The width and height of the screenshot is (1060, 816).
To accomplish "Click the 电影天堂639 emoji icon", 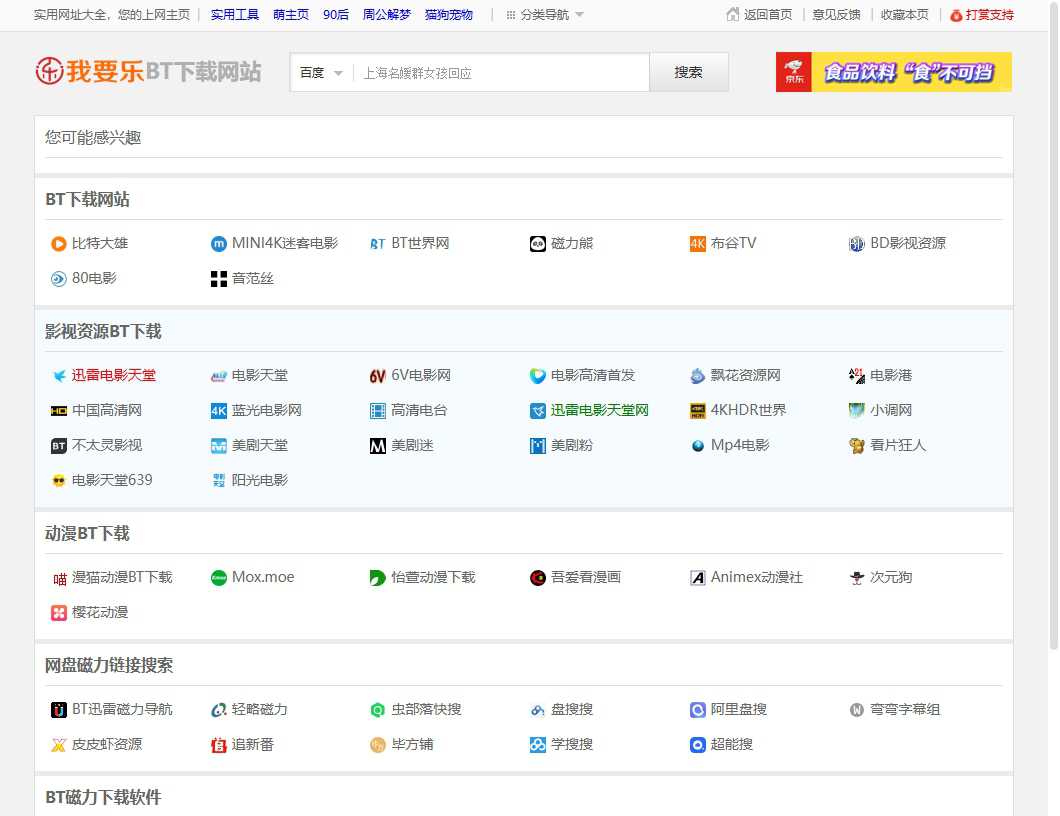I will pos(59,481).
